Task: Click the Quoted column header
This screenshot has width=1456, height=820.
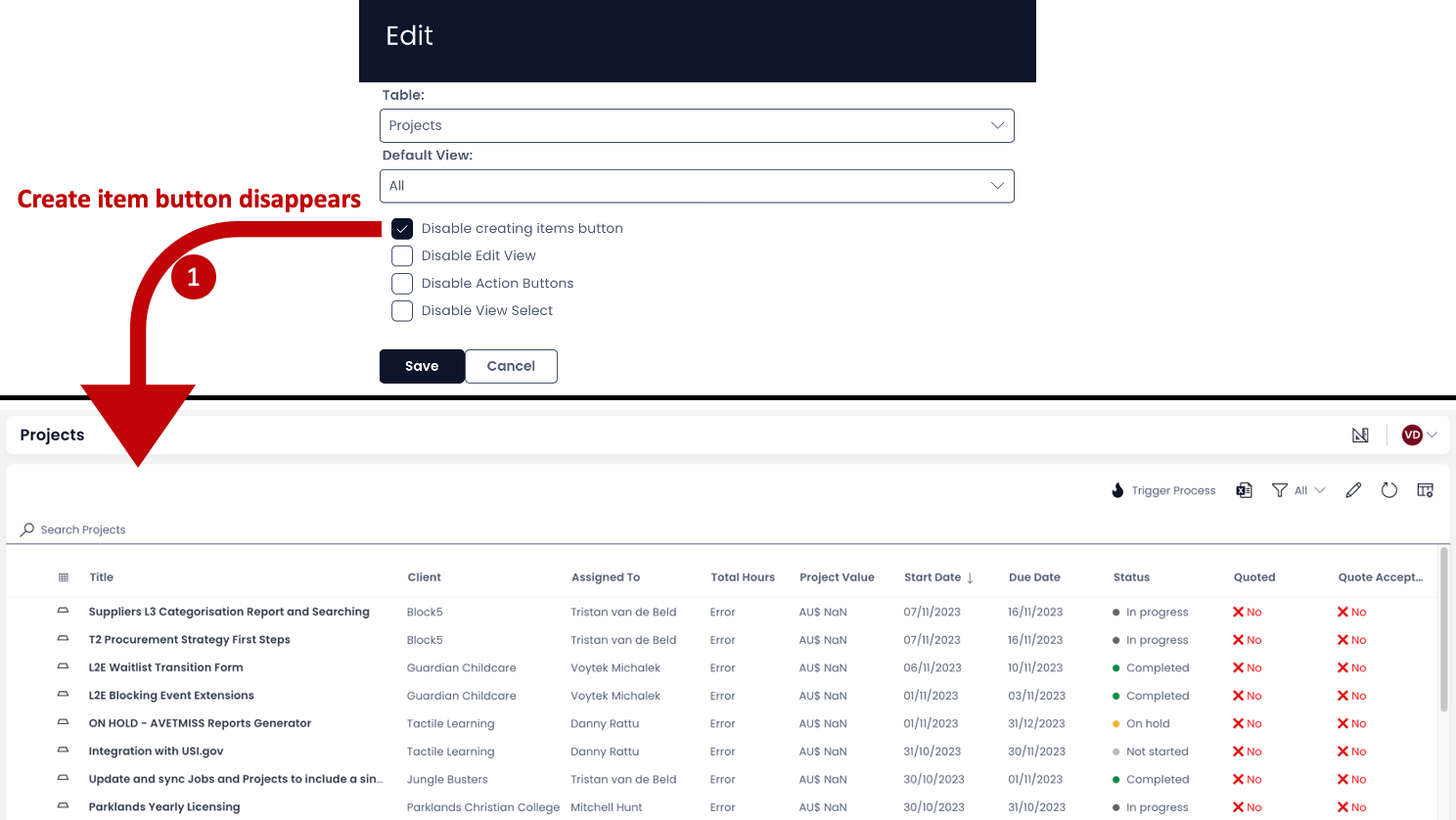Action: click(1254, 577)
